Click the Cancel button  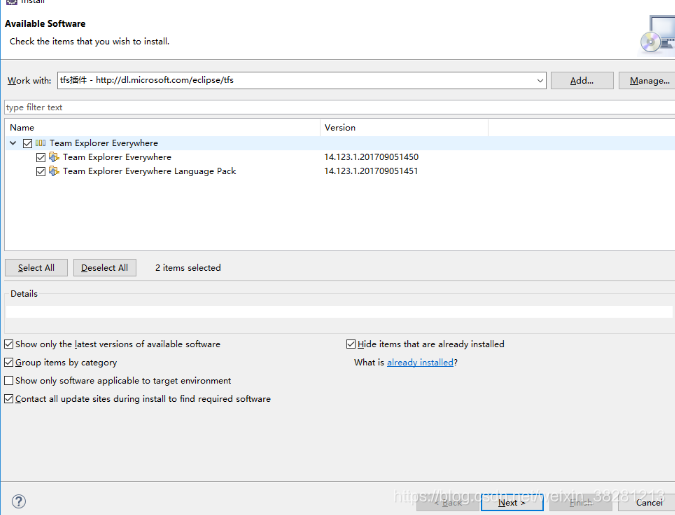(x=648, y=503)
